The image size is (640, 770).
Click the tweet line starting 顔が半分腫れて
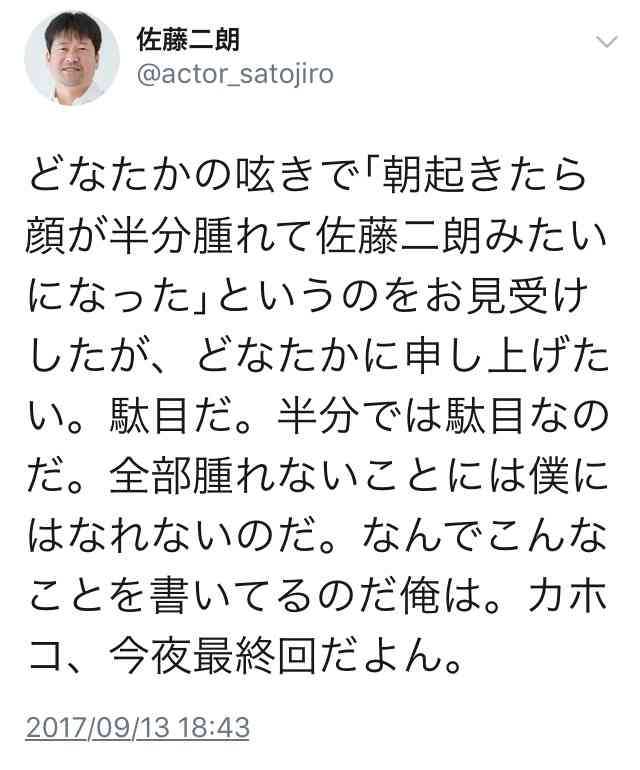316,236
